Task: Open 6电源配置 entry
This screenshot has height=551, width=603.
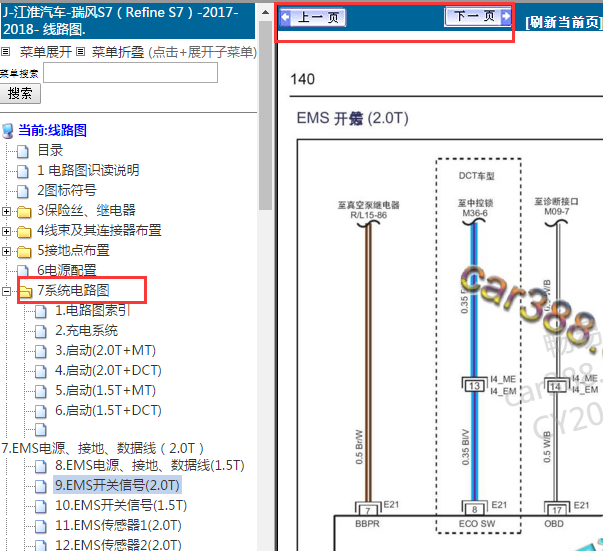Action: pos(67,270)
